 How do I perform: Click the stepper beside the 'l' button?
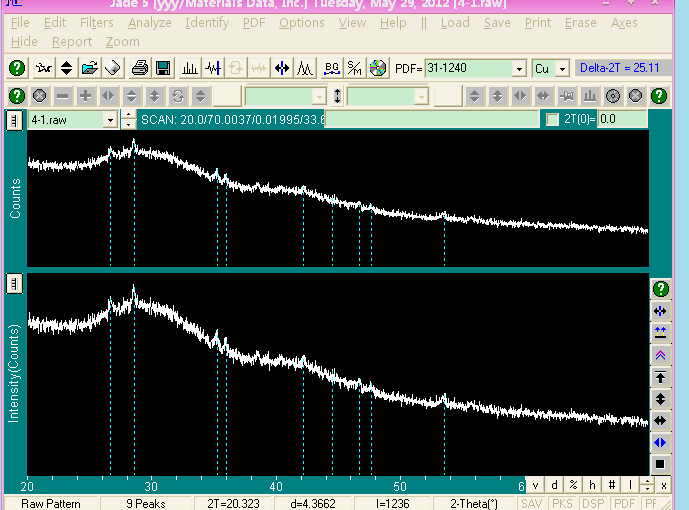tap(647, 485)
